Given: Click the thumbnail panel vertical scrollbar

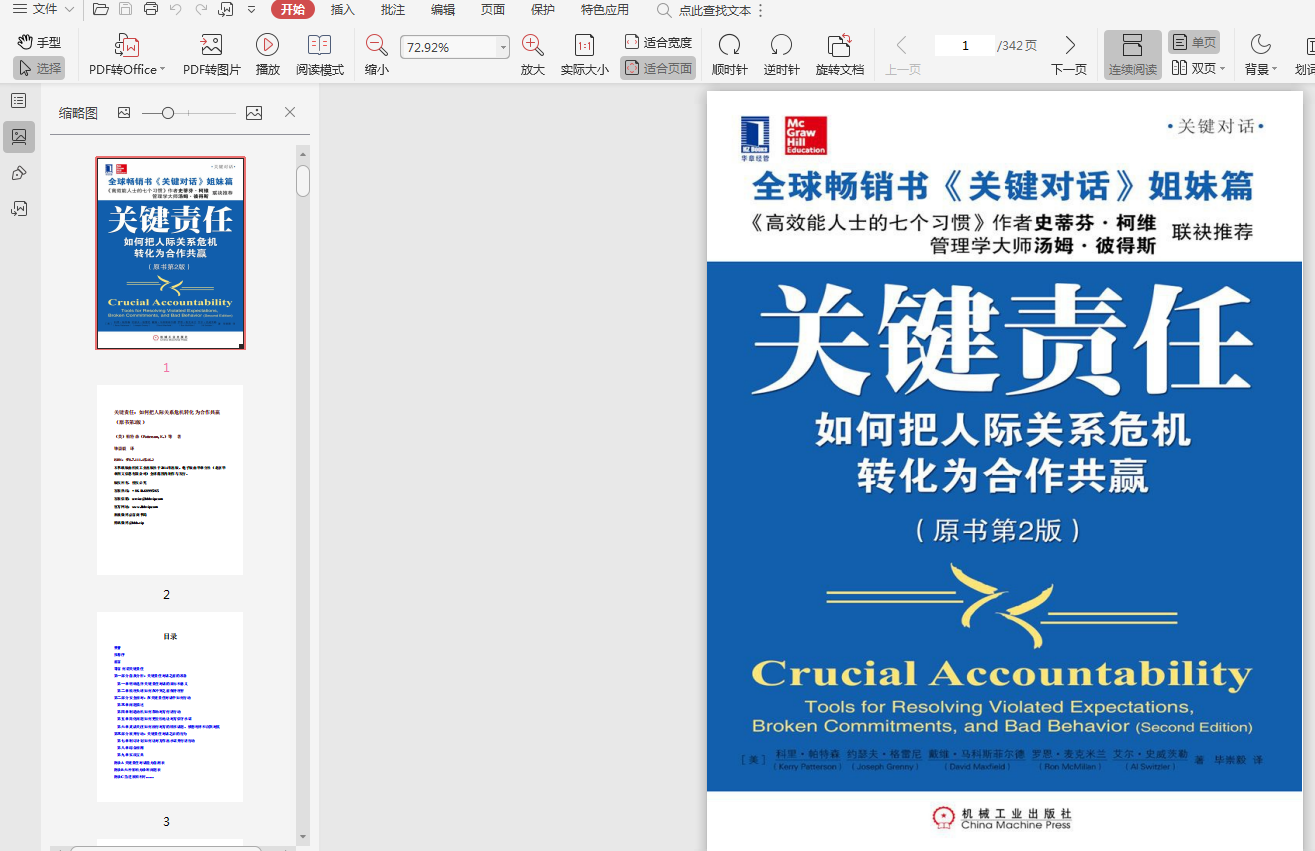Looking at the screenshot, I should pos(303,181).
